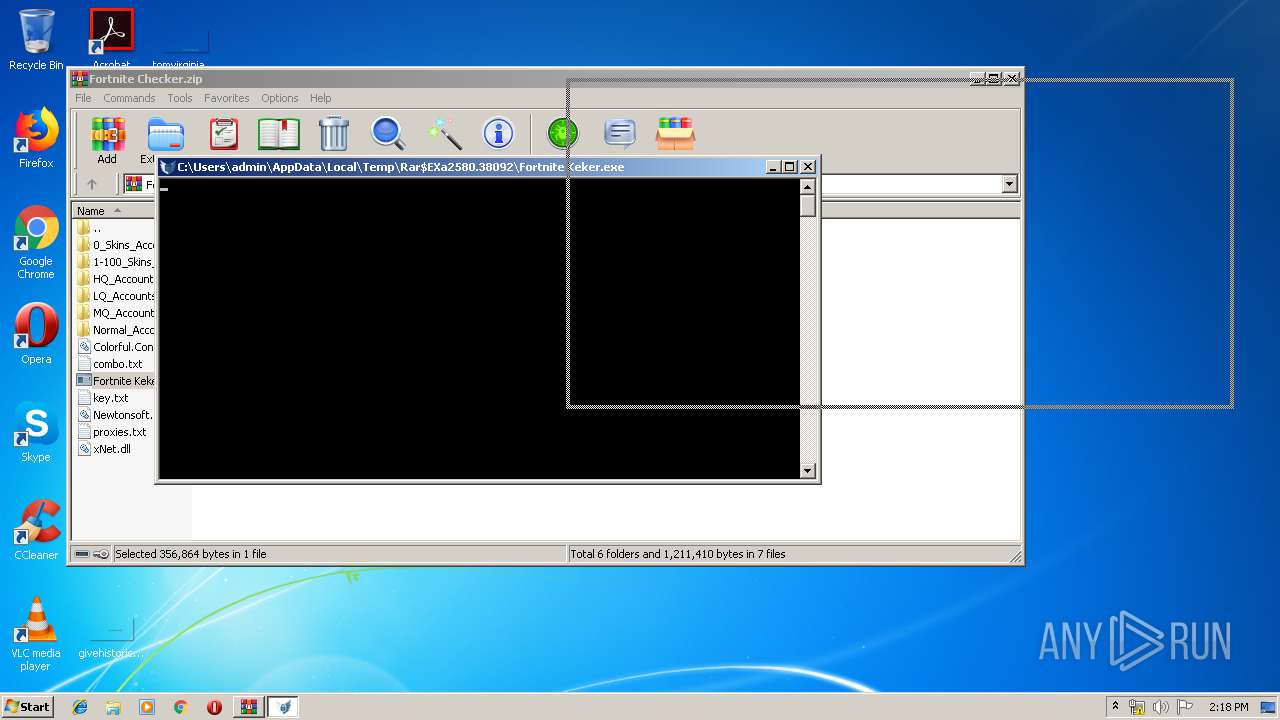Click the Info icon in WinRAR toolbar

(x=498, y=133)
